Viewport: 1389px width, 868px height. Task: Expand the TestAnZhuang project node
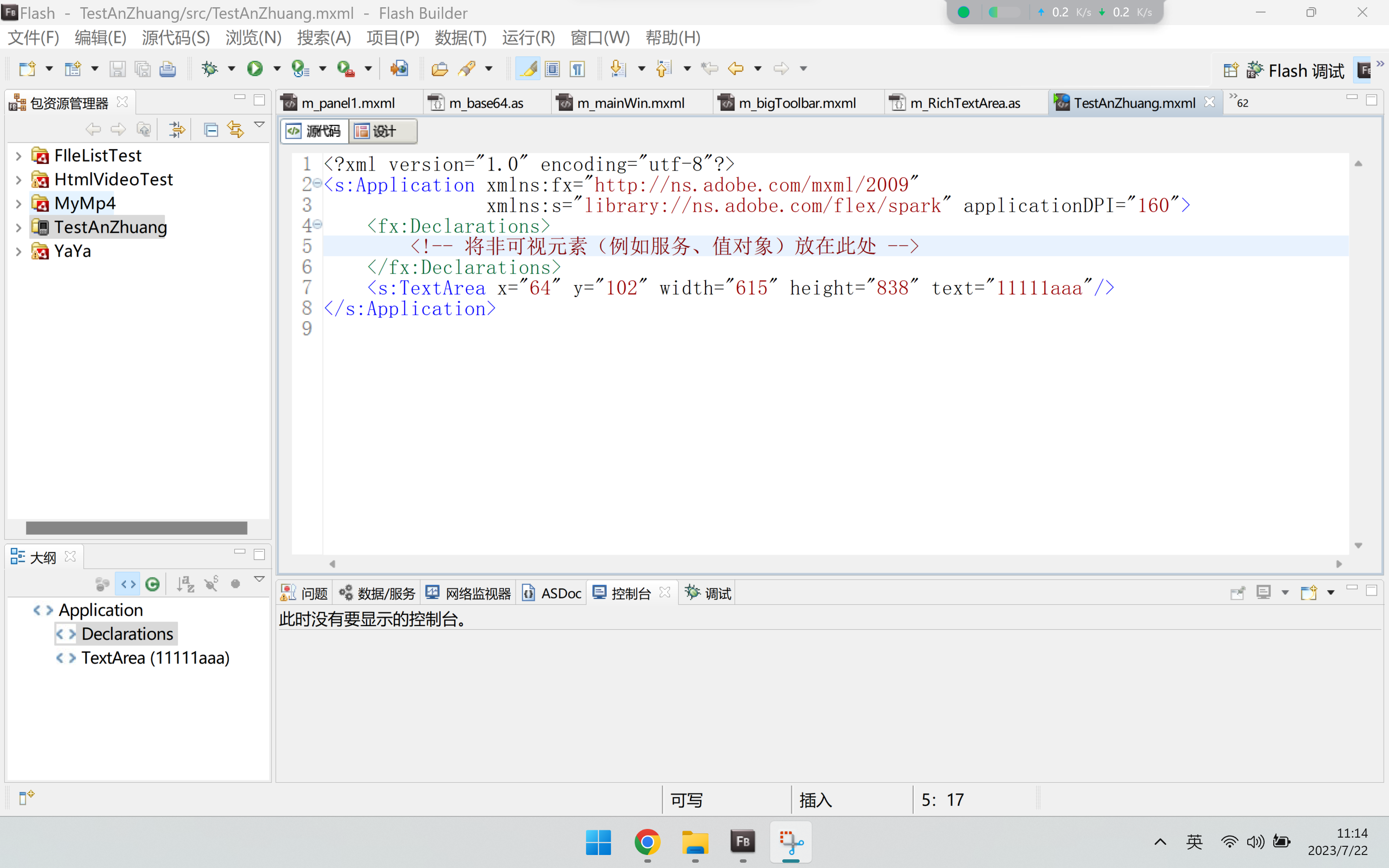point(18,227)
